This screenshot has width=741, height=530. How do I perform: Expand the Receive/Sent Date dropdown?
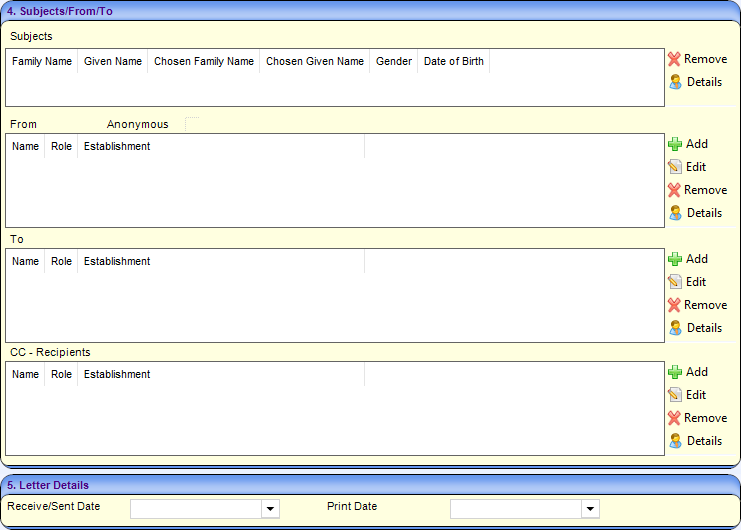coord(270,510)
